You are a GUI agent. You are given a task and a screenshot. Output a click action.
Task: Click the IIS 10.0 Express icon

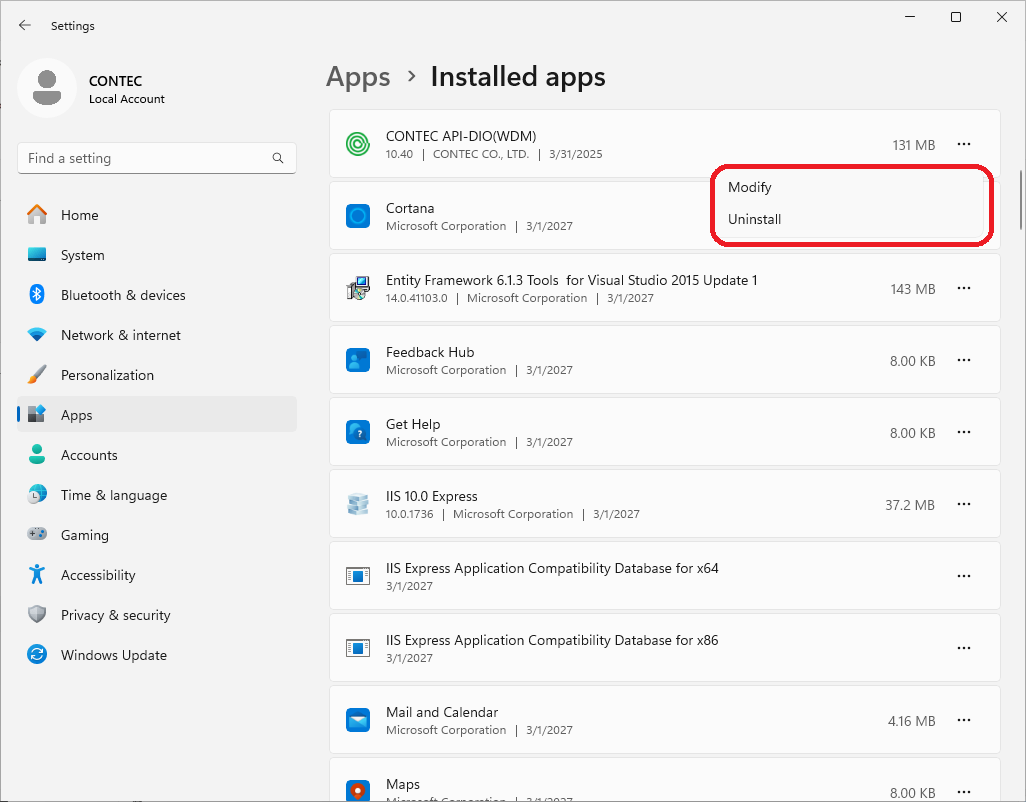pos(358,504)
